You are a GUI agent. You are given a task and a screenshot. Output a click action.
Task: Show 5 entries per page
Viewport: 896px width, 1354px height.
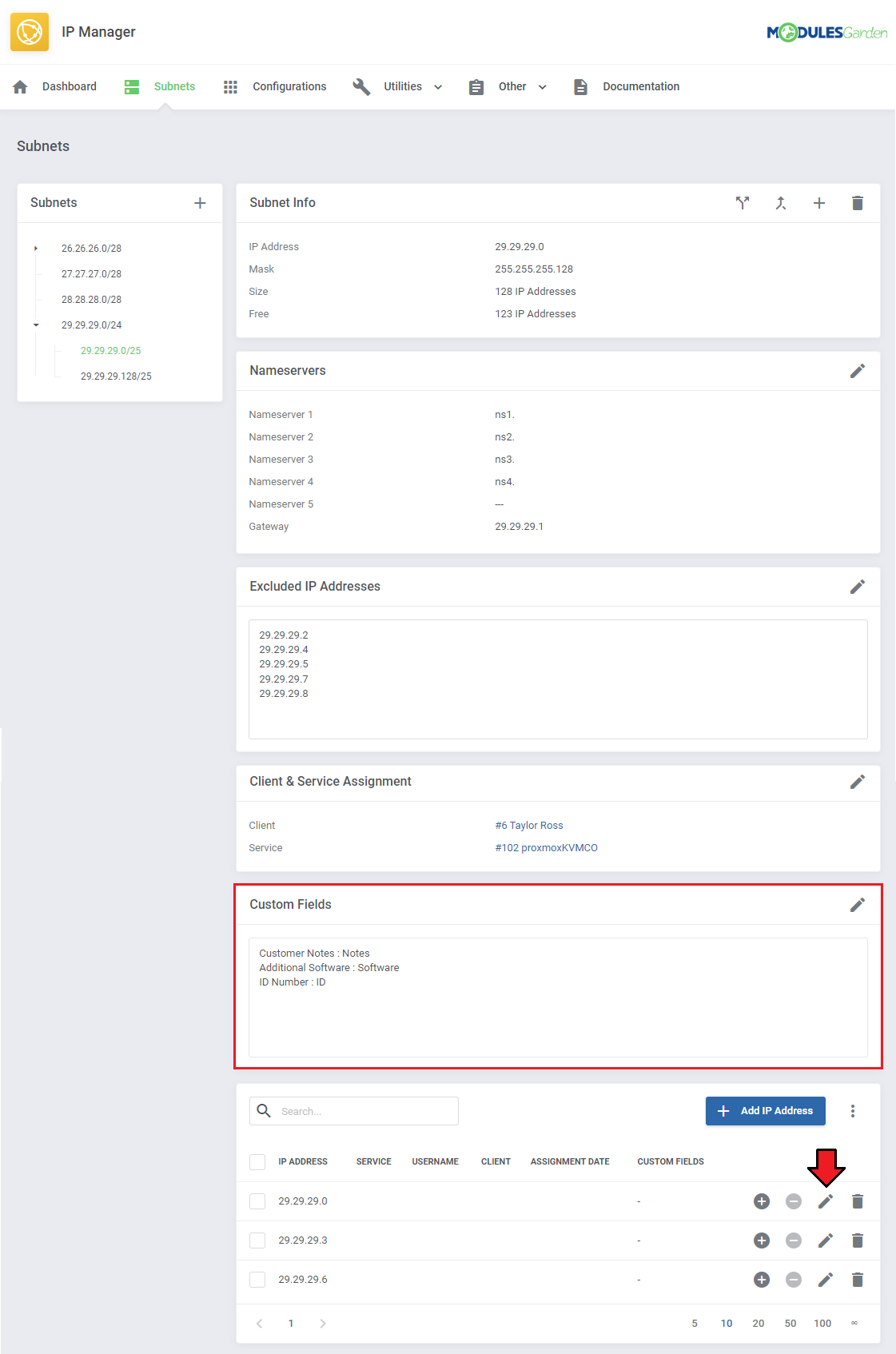[x=695, y=1324]
